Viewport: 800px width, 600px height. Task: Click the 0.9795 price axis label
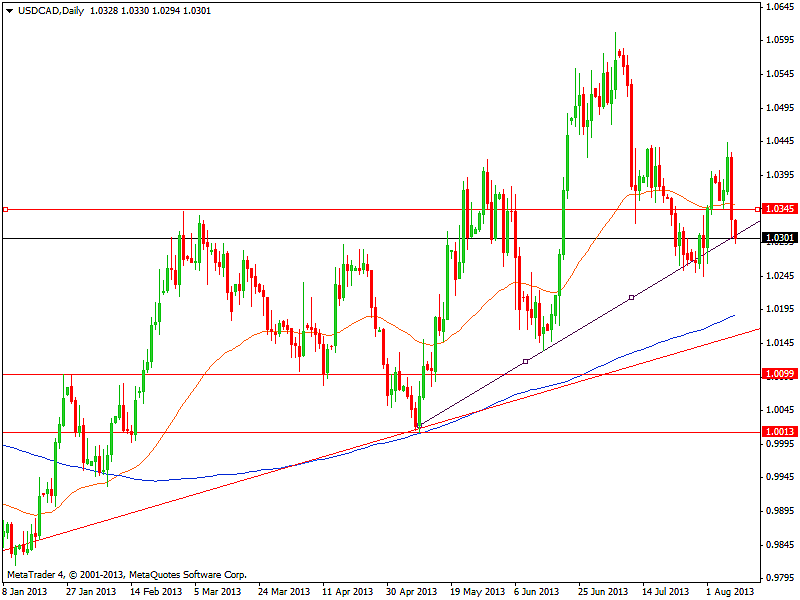pyautogui.click(x=779, y=577)
